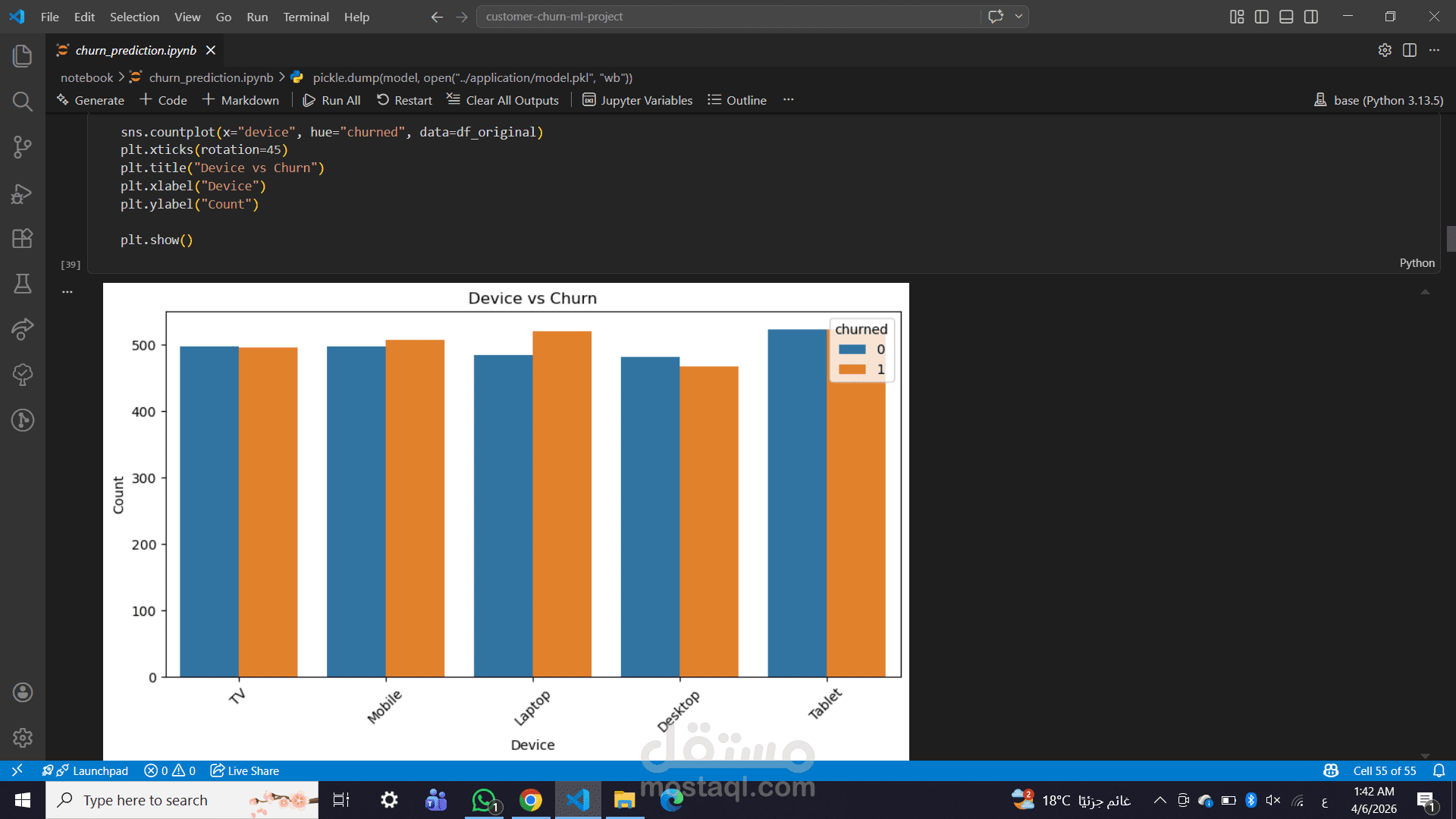Open notebook toolbar overflow after Outline
The image size is (1456, 819).
click(x=789, y=100)
